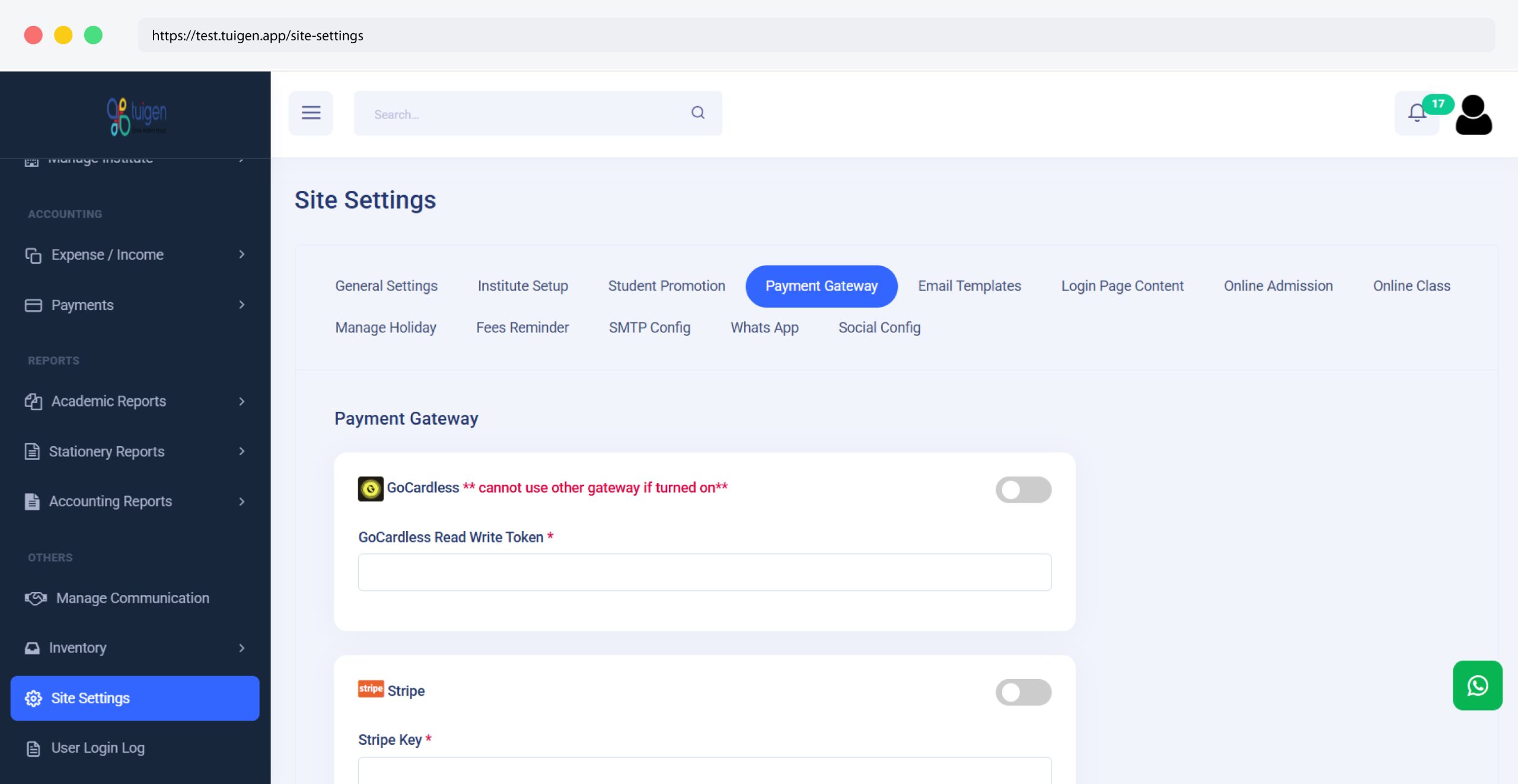Enable the Stripe gateway toggle
The width and height of the screenshot is (1518, 784).
(x=1023, y=692)
